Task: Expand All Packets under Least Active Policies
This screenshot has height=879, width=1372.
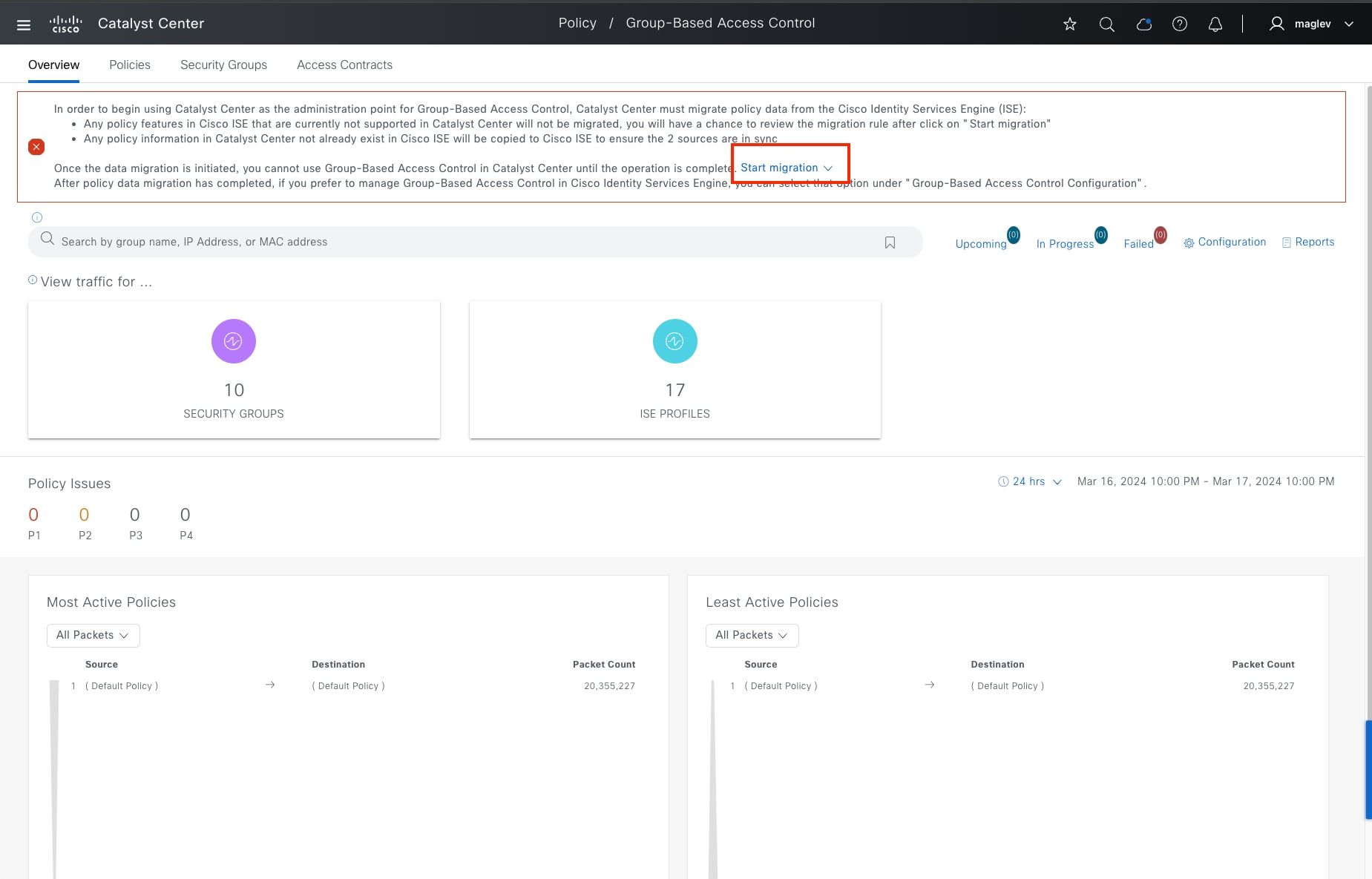Action: [752, 635]
